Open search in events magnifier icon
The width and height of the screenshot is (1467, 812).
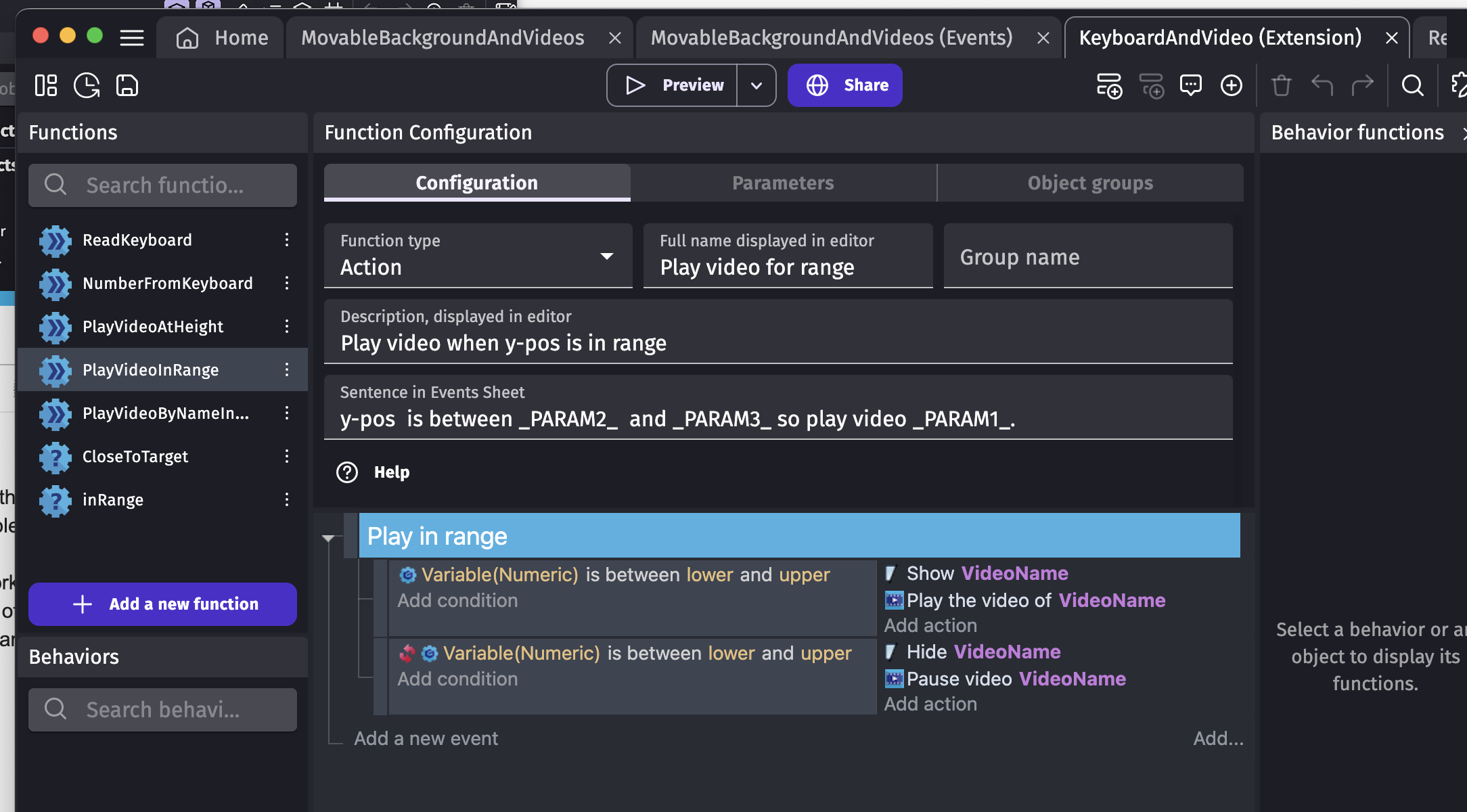click(x=1413, y=85)
